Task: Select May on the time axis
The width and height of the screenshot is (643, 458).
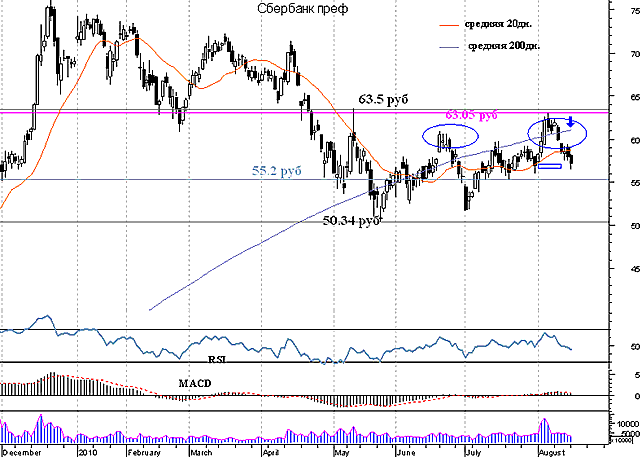Action: tap(341, 453)
